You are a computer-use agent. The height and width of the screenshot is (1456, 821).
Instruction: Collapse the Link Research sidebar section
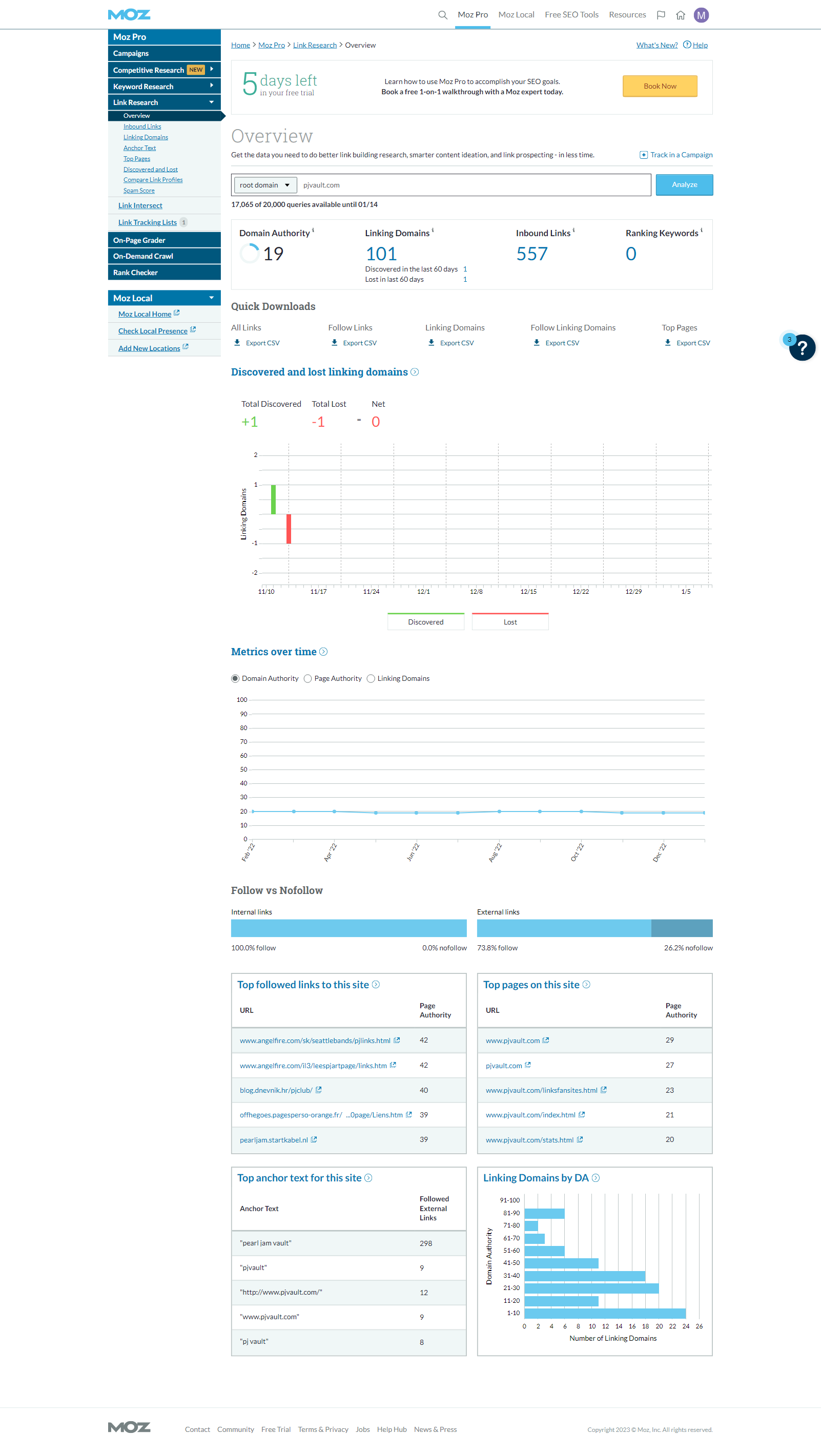click(x=212, y=102)
